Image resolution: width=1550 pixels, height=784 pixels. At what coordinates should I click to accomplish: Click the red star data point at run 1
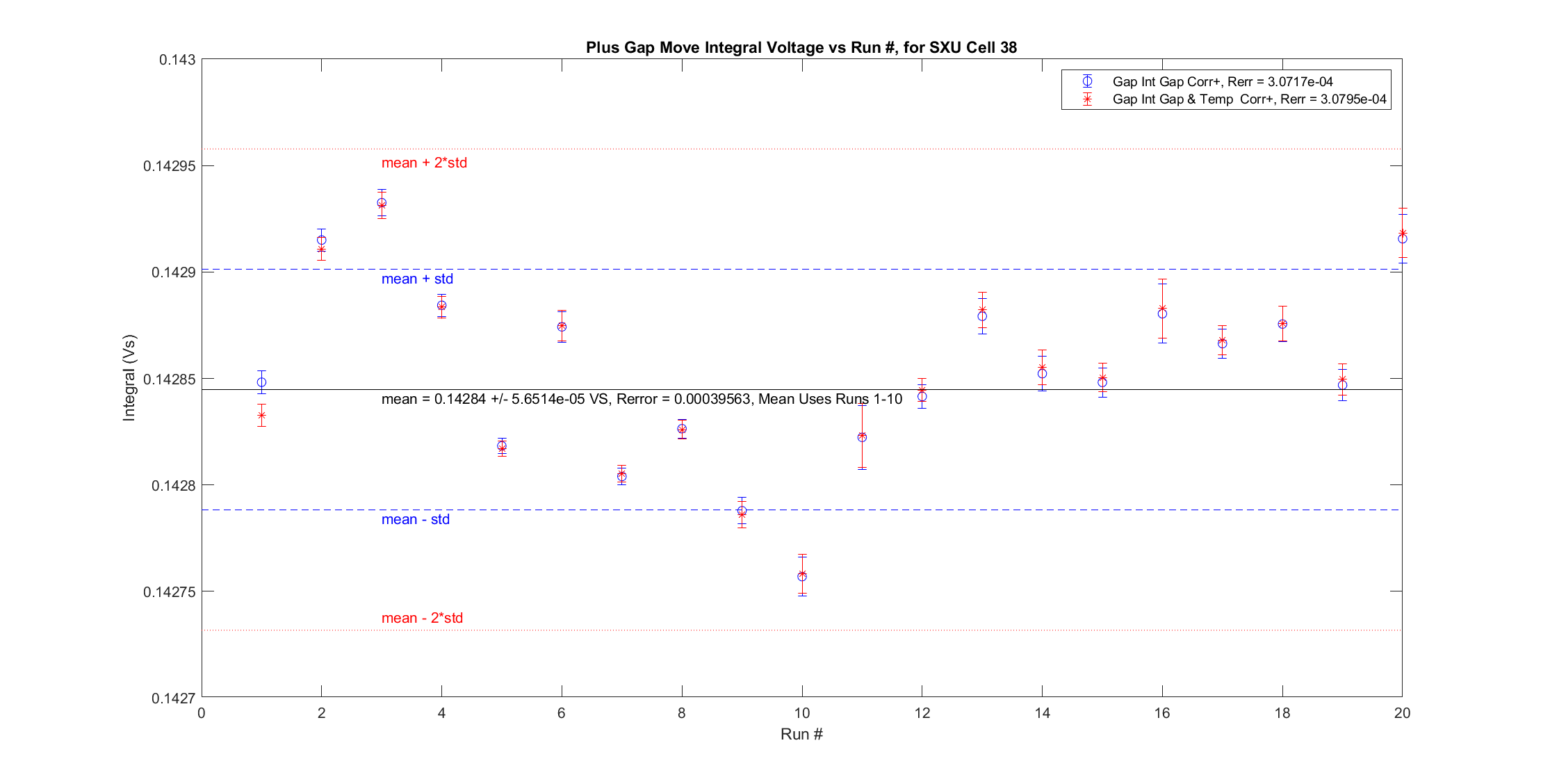point(261,416)
